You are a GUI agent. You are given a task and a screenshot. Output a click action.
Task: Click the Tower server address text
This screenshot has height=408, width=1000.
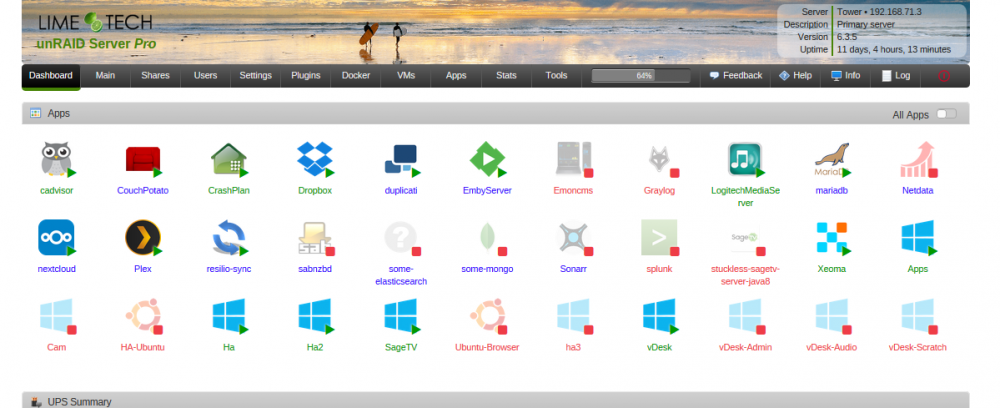point(879,11)
